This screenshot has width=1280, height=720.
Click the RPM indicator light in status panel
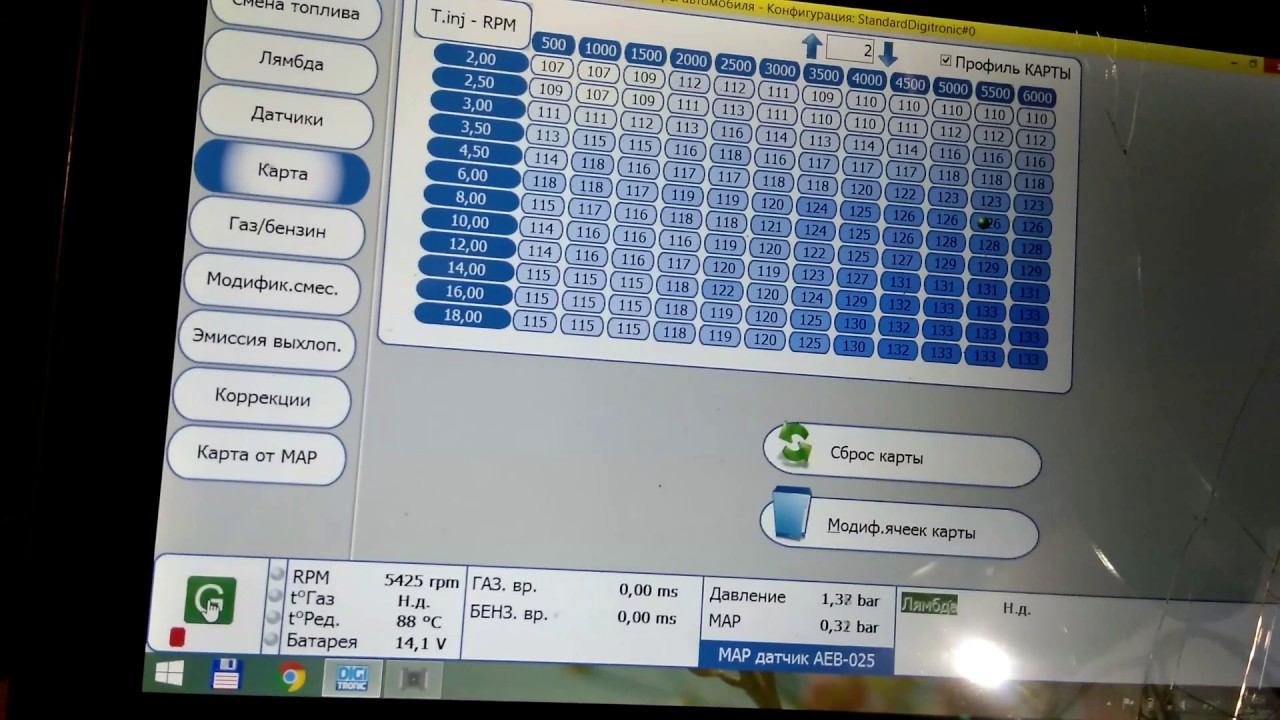coord(277,574)
